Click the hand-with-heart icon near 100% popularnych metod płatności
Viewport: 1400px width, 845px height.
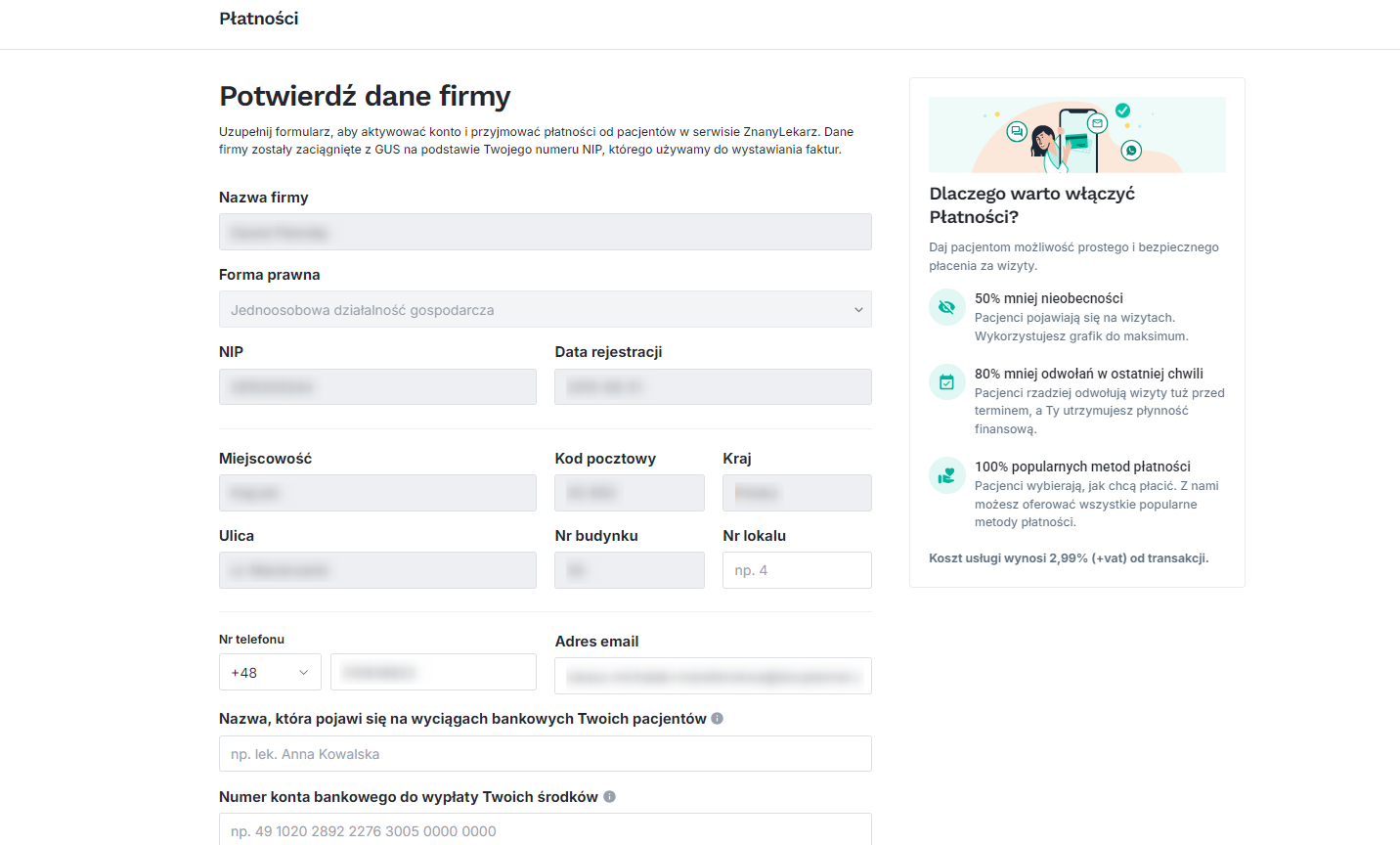(946, 475)
